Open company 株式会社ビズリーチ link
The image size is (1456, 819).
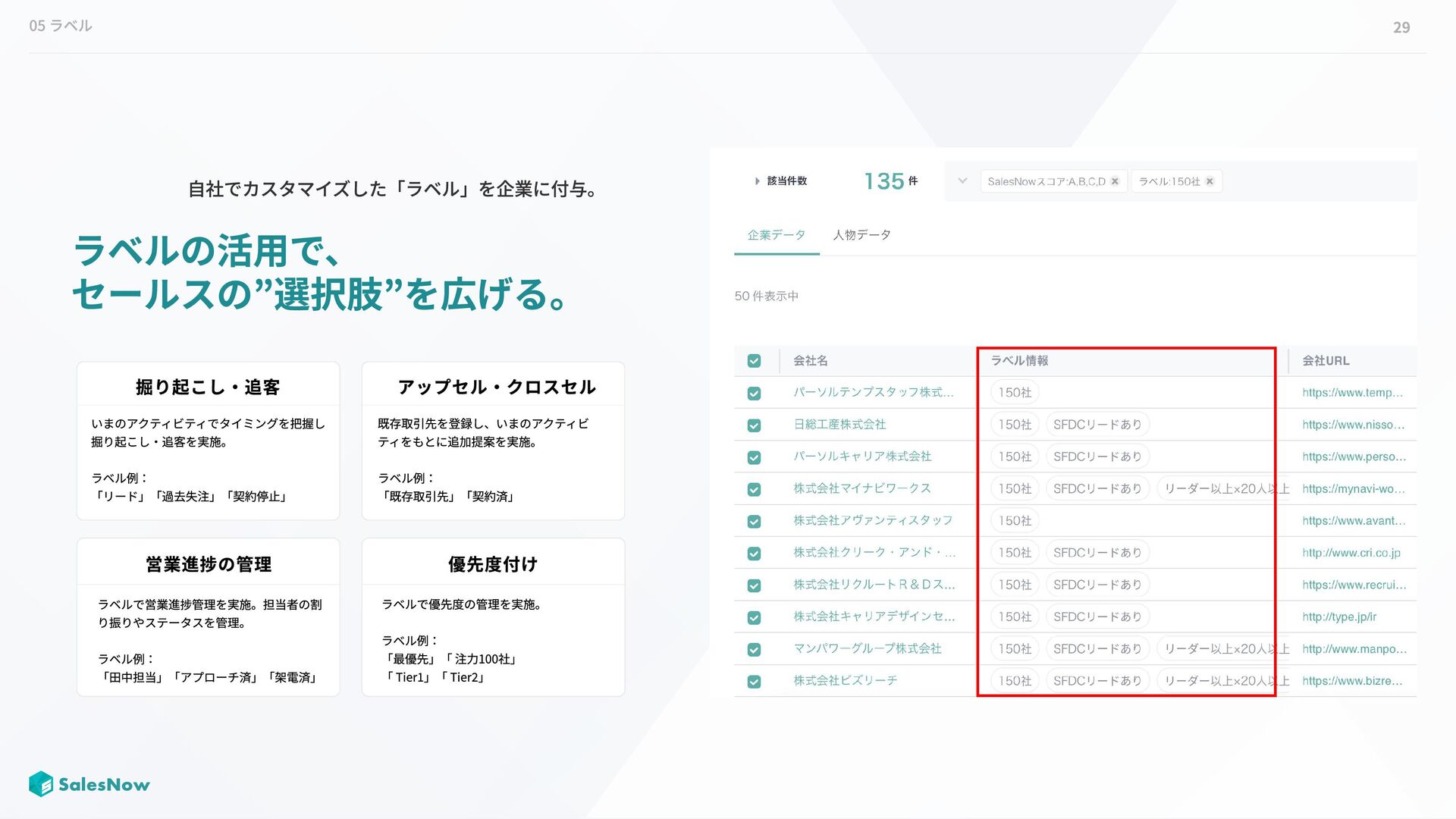tap(846, 680)
